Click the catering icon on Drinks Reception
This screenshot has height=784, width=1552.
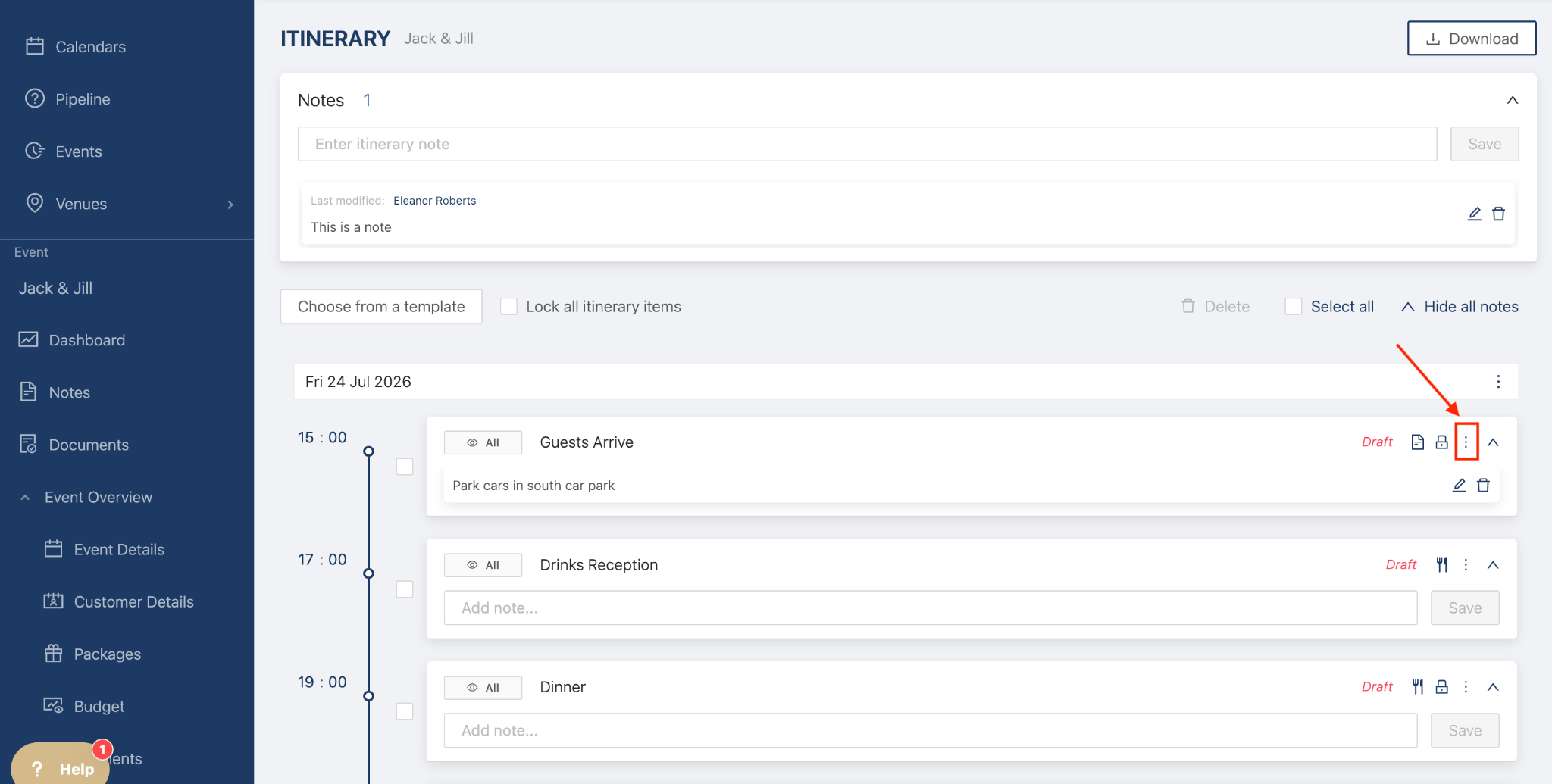click(x=1441, y=565)
